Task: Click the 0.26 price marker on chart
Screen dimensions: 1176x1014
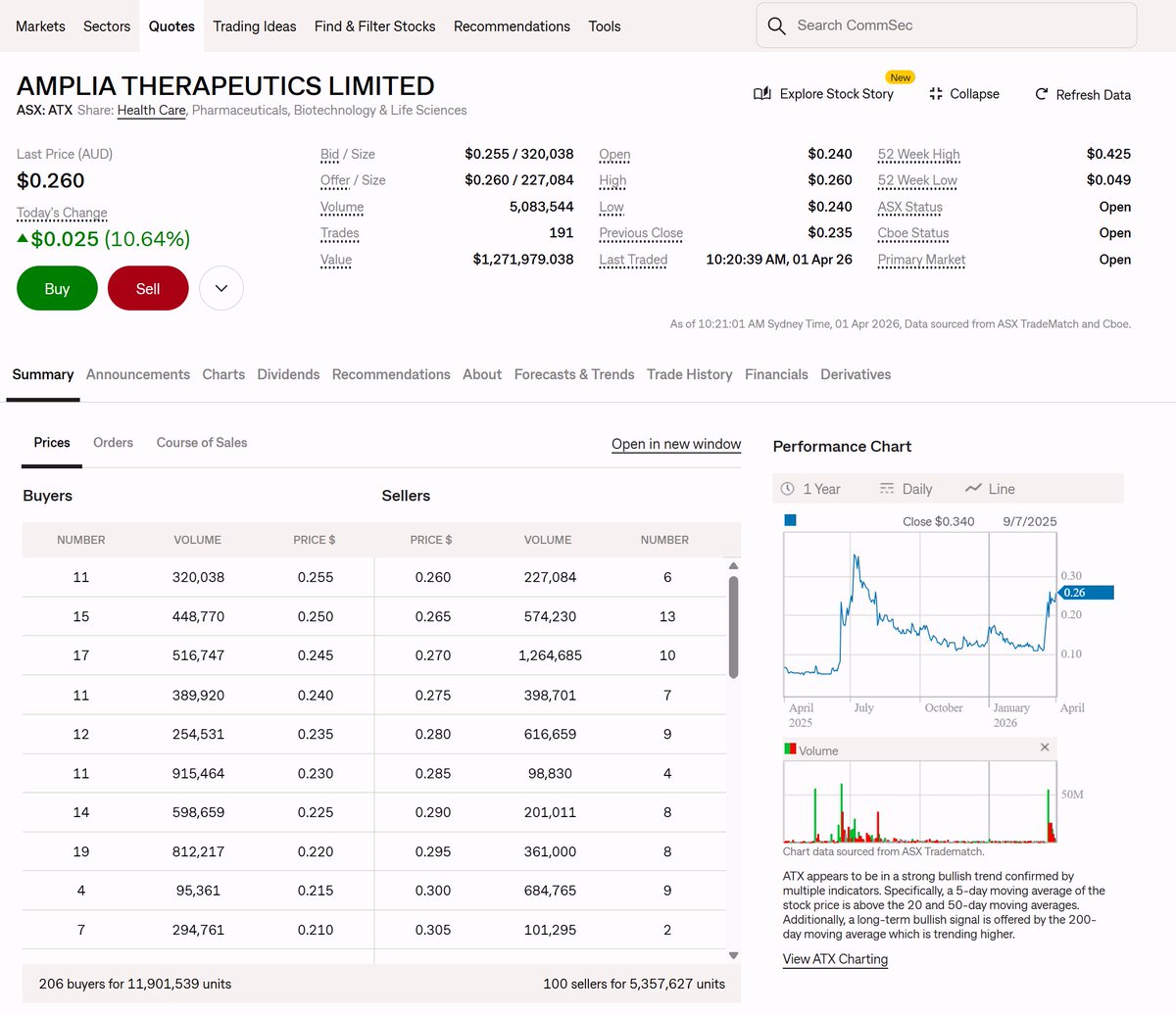Action: [1084, 593]
